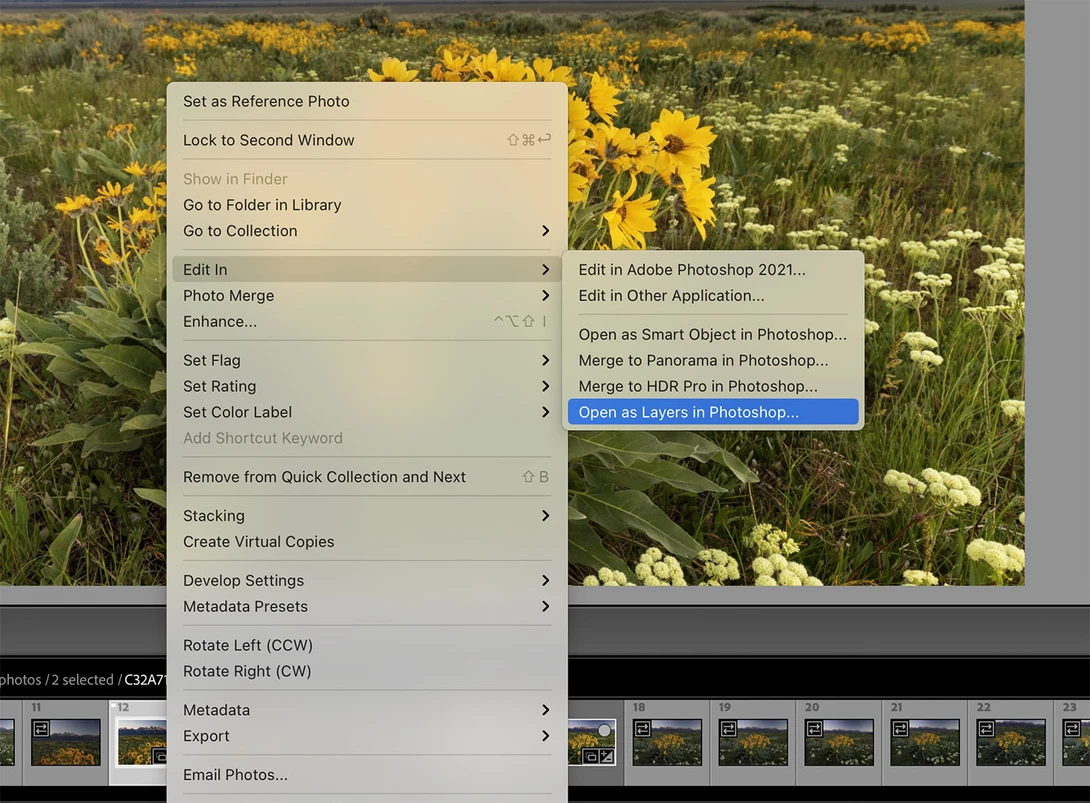Select Remove from Quick Collection and Next
Image resolution: width=1090 pixels, height=803 pixels.
(367, 477)
